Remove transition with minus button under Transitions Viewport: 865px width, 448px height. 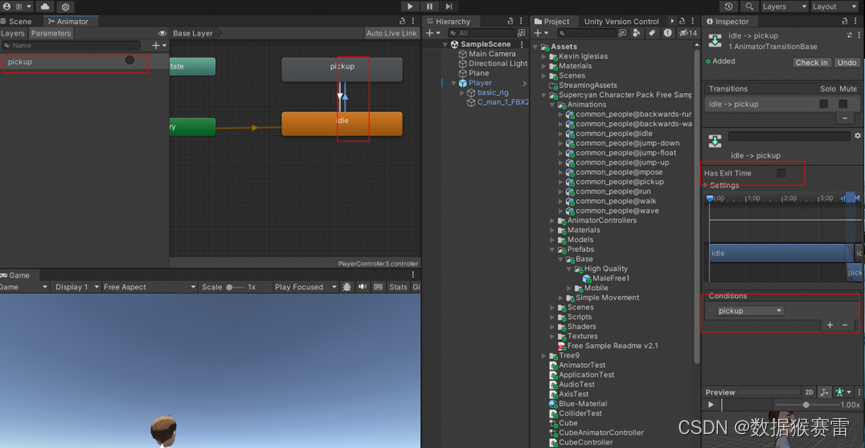(844, 118)
